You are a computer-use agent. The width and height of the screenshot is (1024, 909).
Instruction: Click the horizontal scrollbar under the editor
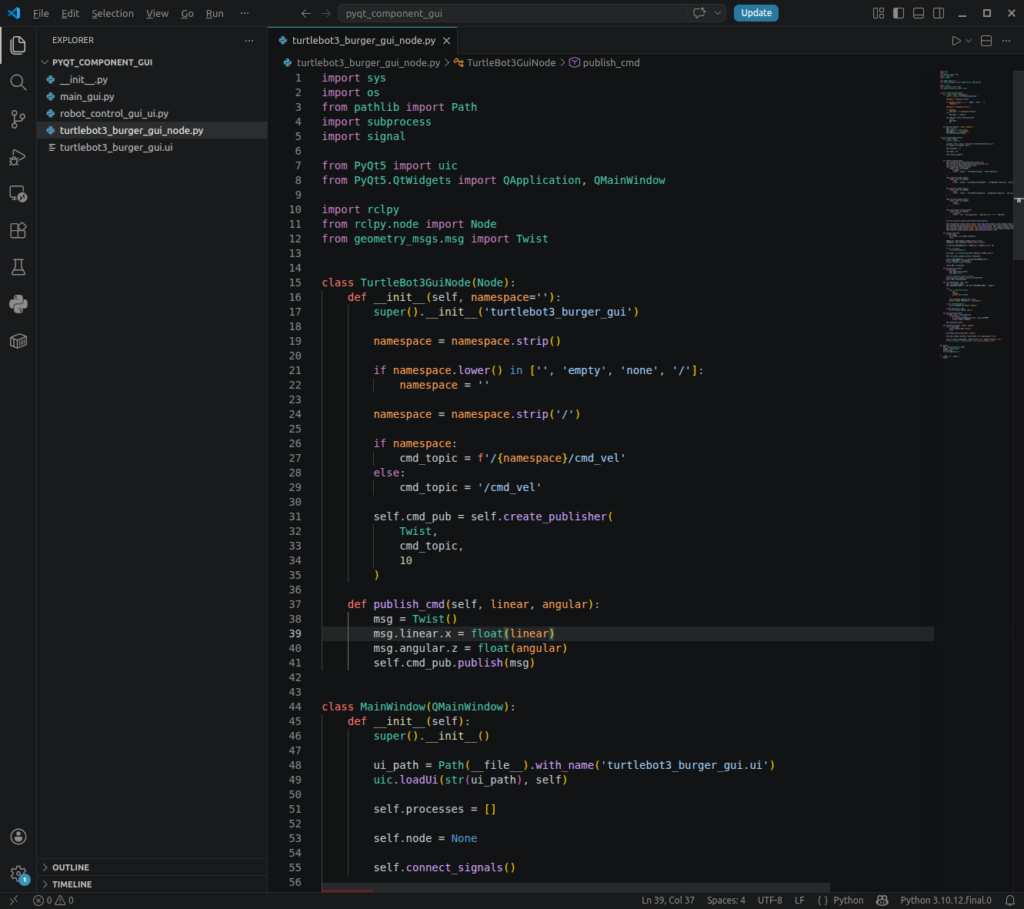point(575,888)
